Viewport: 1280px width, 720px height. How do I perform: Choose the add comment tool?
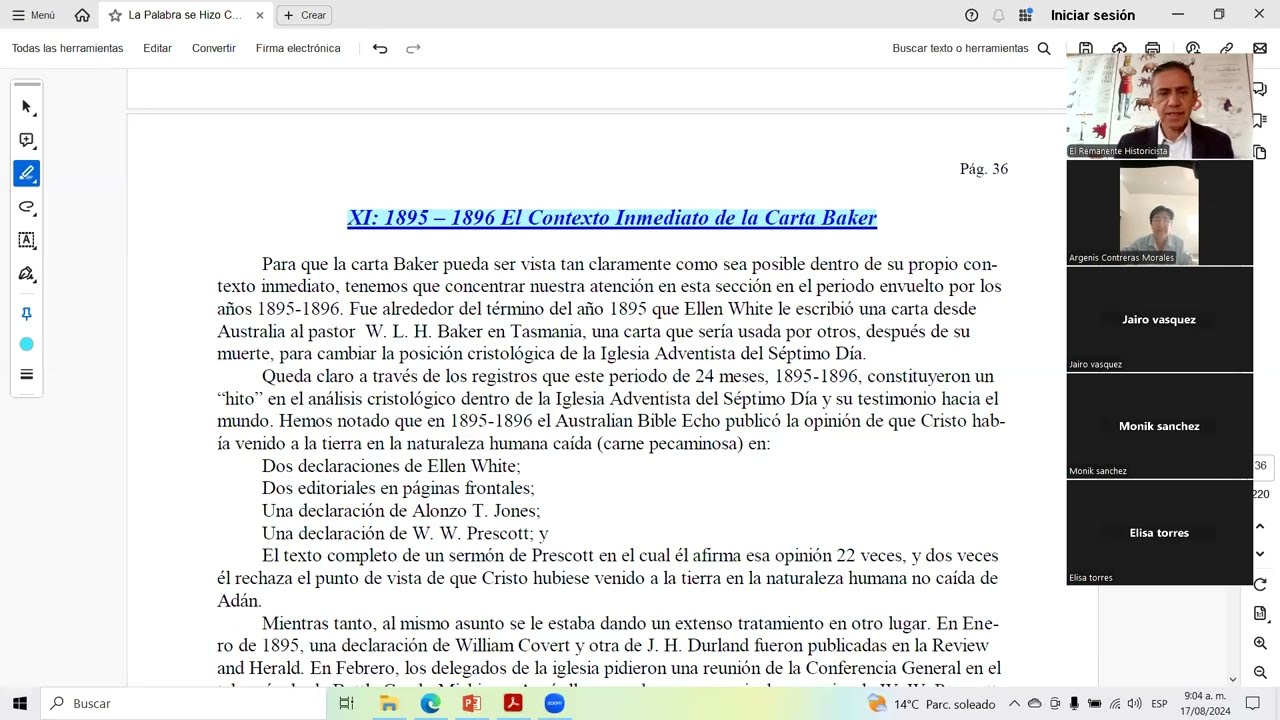tap(27, 140)
